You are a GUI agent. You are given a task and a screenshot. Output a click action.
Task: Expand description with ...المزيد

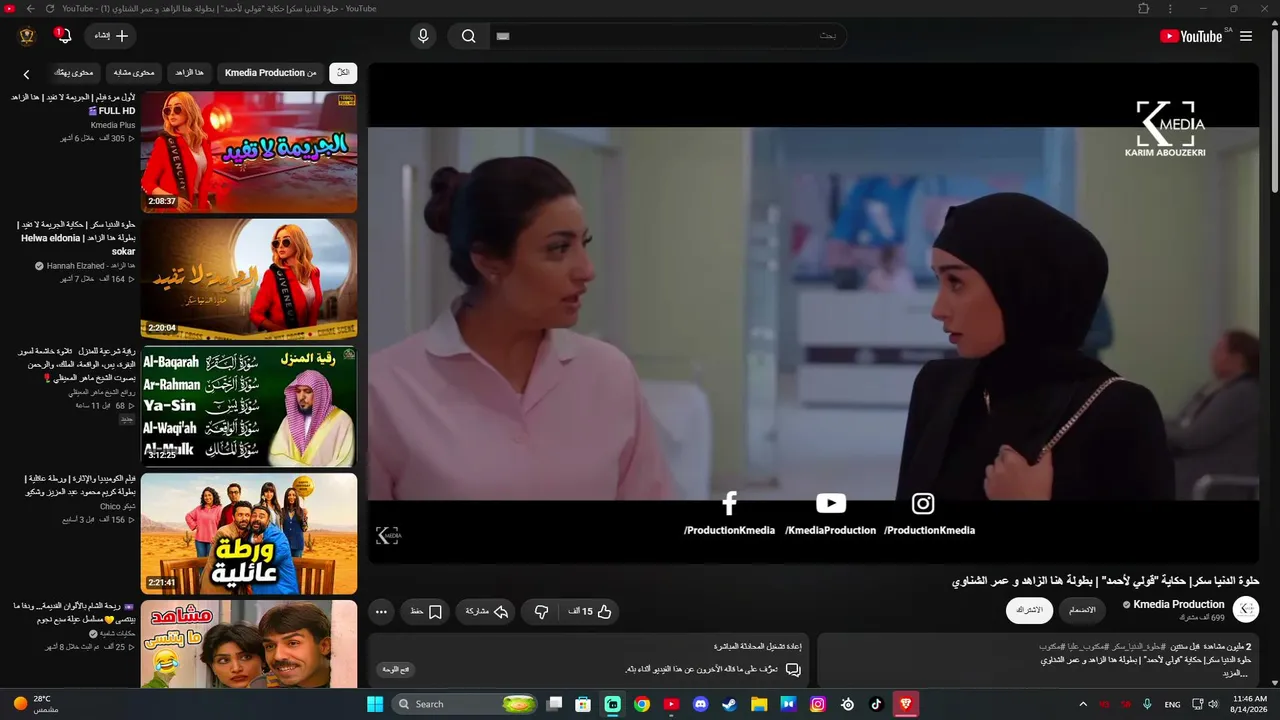point(1236,673)
